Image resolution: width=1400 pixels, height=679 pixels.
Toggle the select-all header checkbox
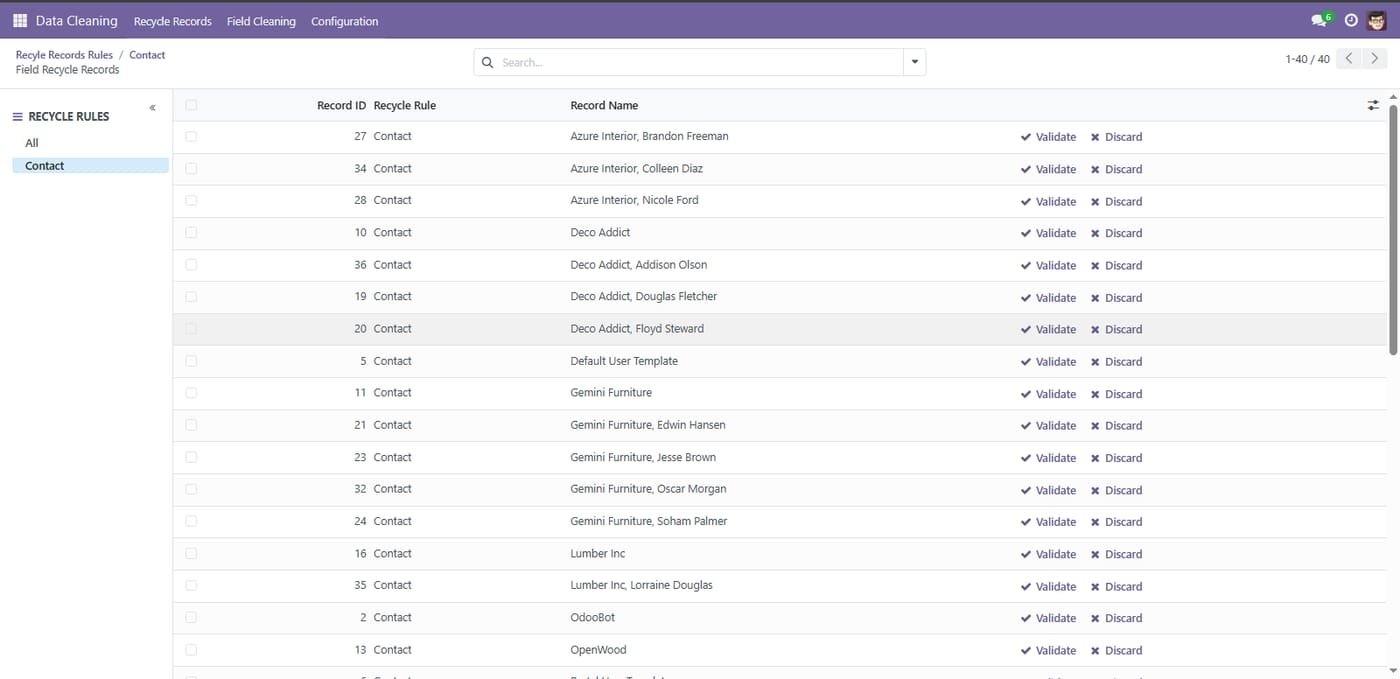click(x=191, y=105)
